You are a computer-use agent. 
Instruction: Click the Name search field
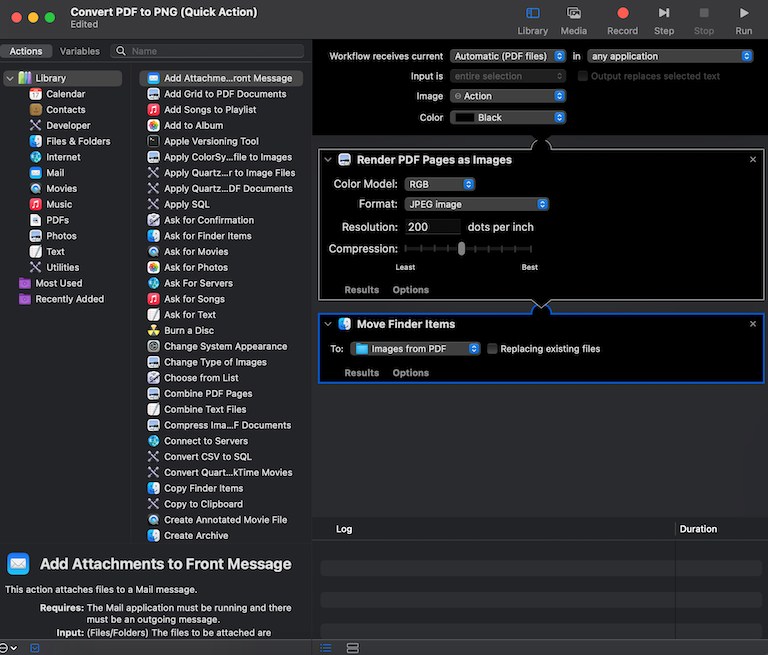[208, 51]
